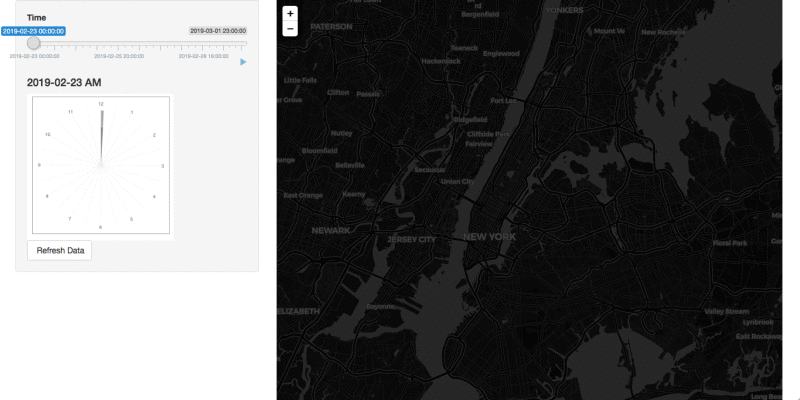The width and height of the screenshot is (800, 400).
Task: Click the 2019-03-01 23:00:00 slider end label
Action: click(x=218, y=31)
